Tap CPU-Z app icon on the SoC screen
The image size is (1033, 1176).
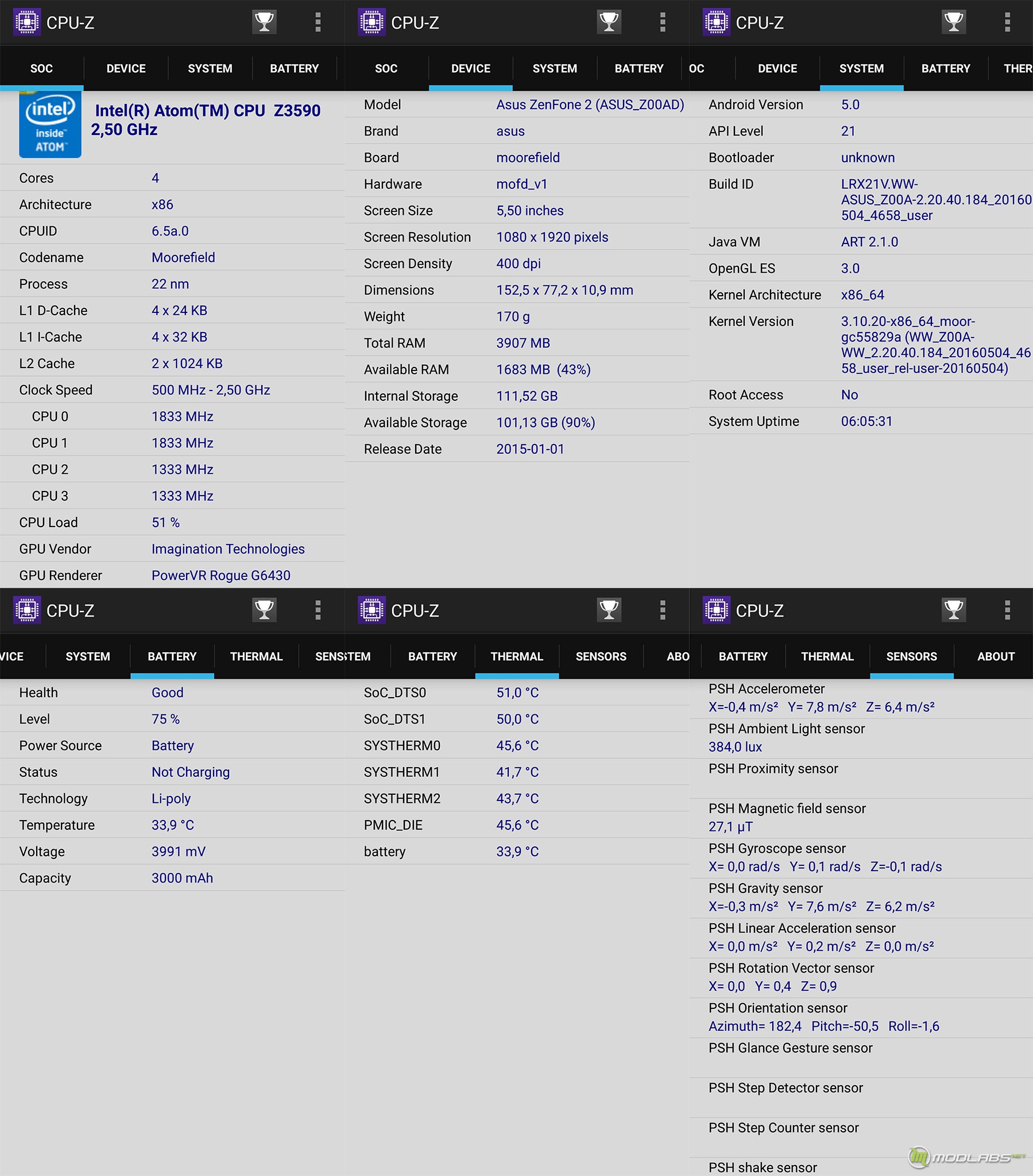(x=27, y=22)
